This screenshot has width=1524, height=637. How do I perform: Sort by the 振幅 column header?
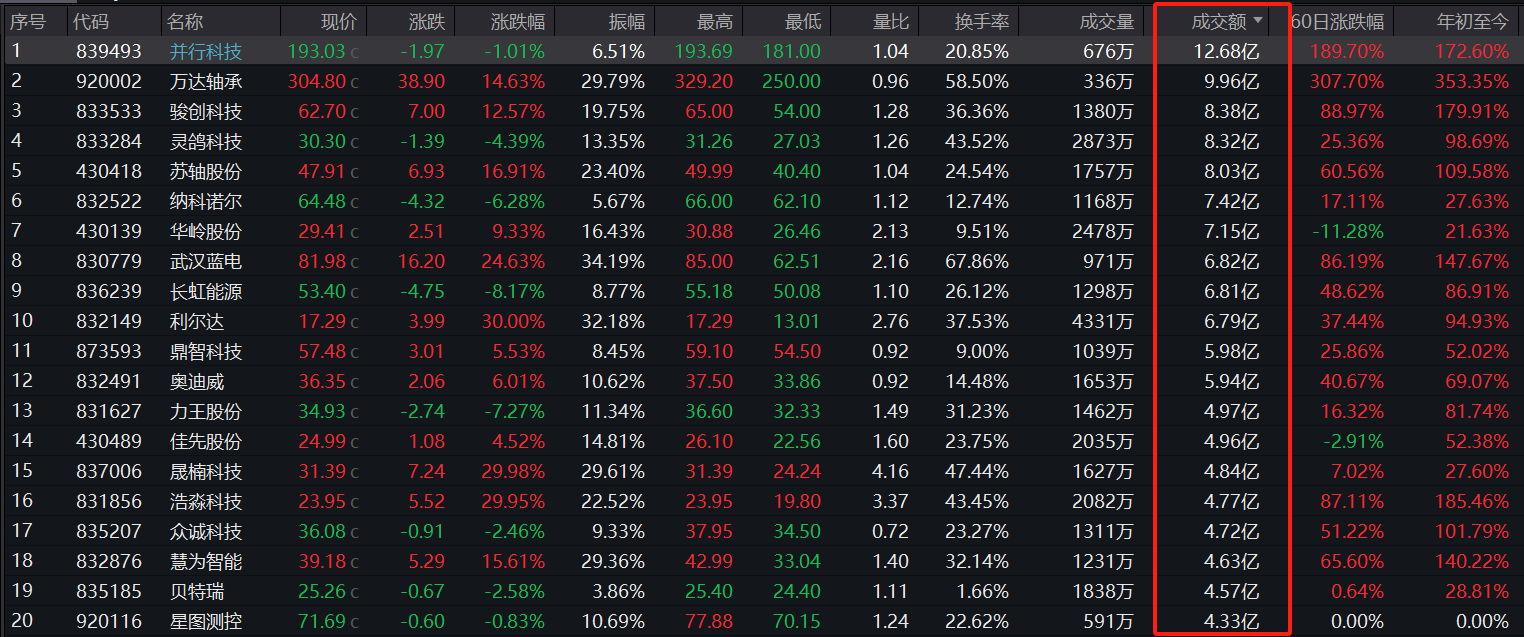pyautogui.click(x=627, y=21)
